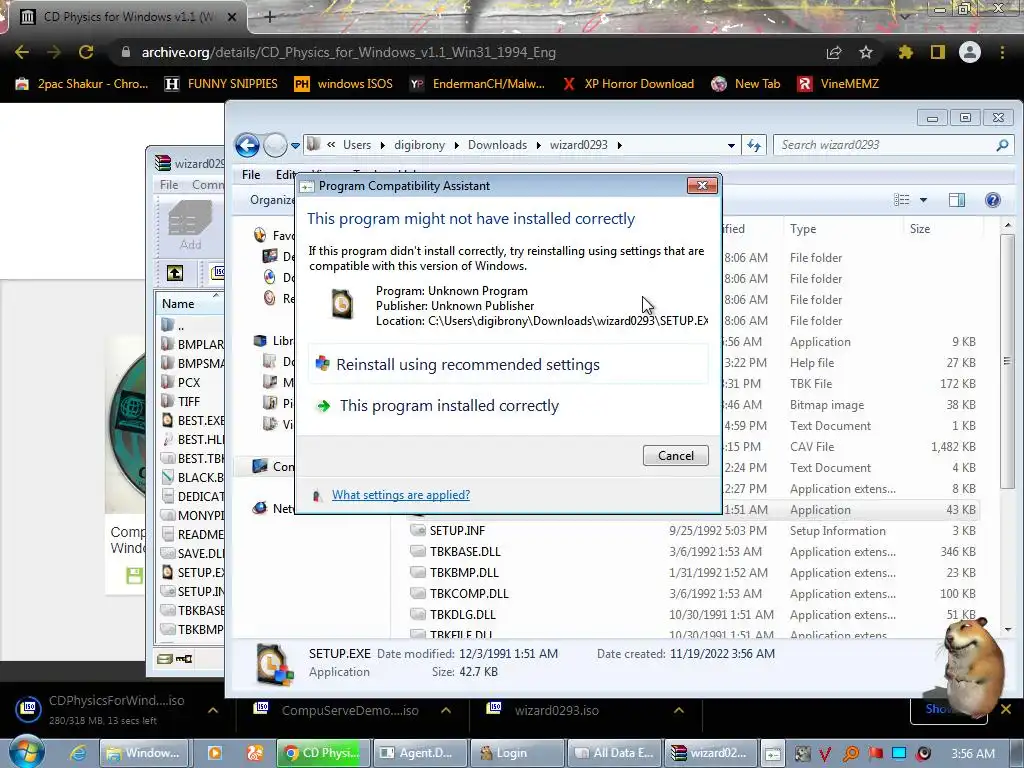This screenshot has width=1024, height=768.
Task: Expand CompuServeDemo....iso download options
Action: tap(446, 711)
